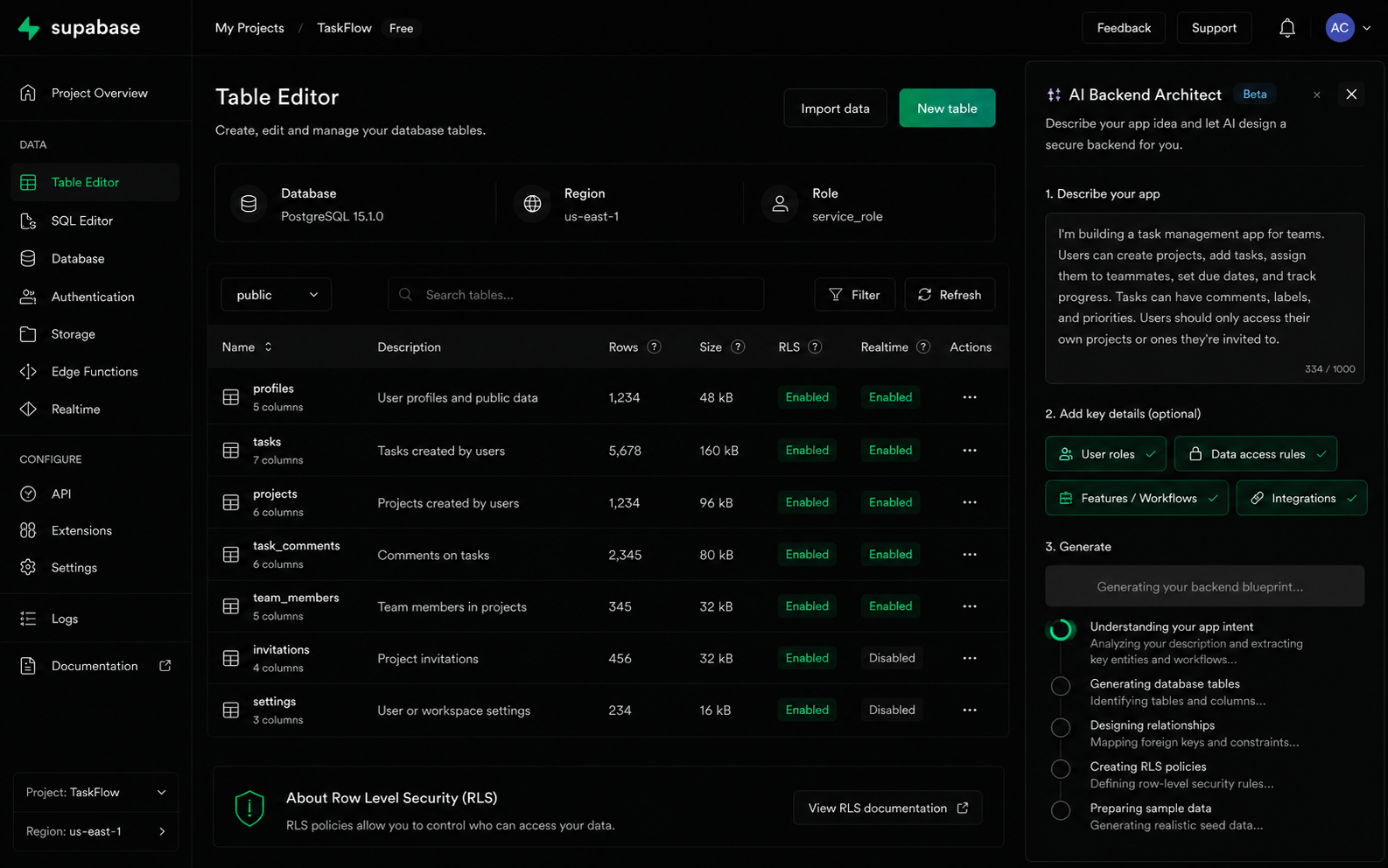Expand the Region: us-east-1 selector
This screenshot has width=1388, height=868.
tap(96, 831)
